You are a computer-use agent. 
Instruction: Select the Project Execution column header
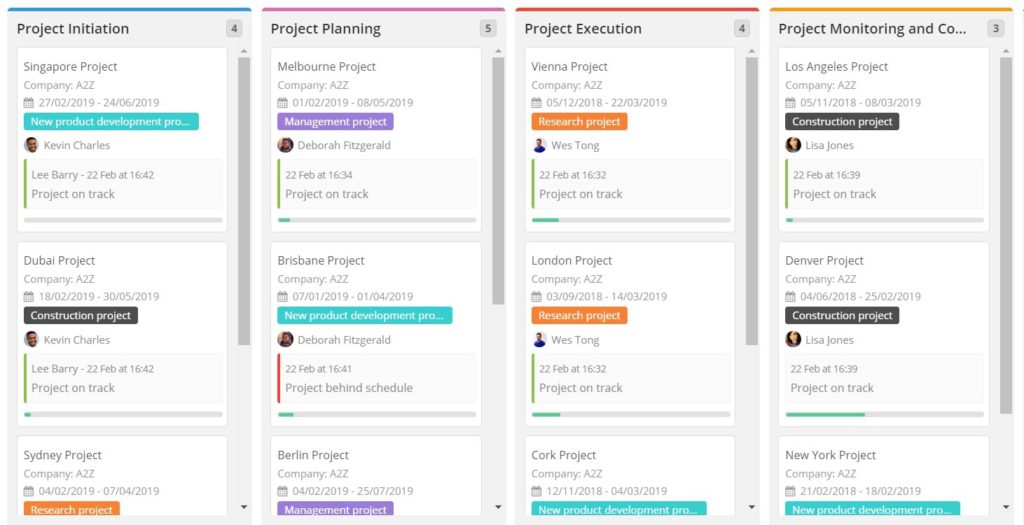coord(583,29)
